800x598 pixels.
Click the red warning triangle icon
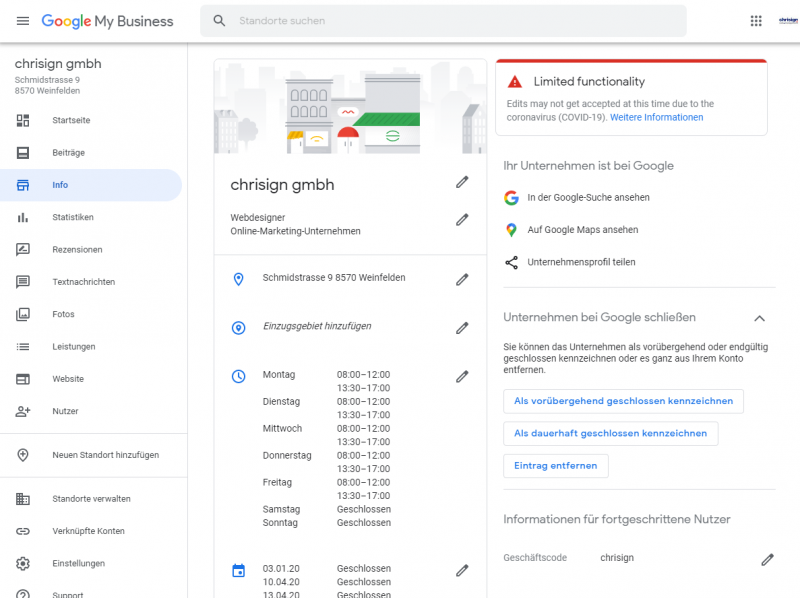(x=515, y=82)
